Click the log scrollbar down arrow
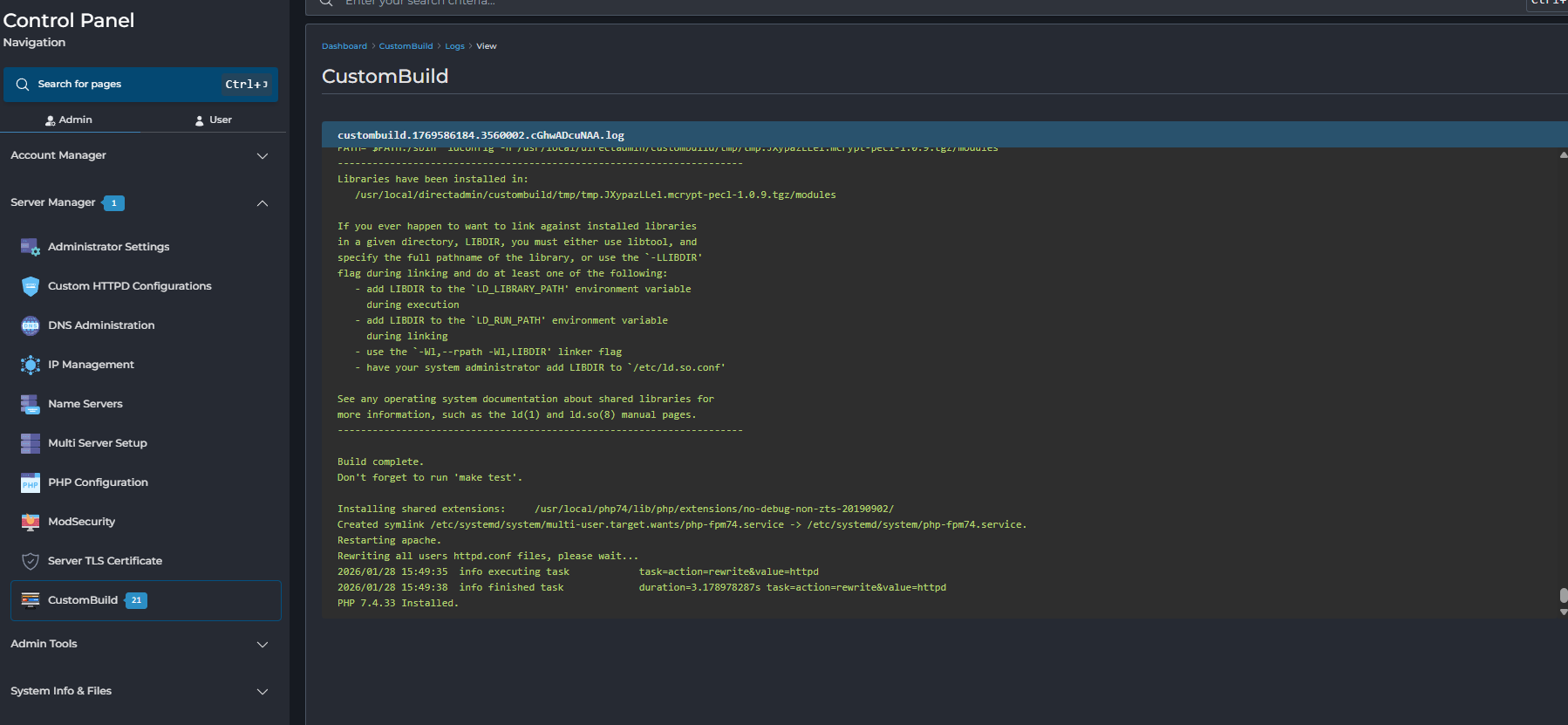 tap(1563, 612)
